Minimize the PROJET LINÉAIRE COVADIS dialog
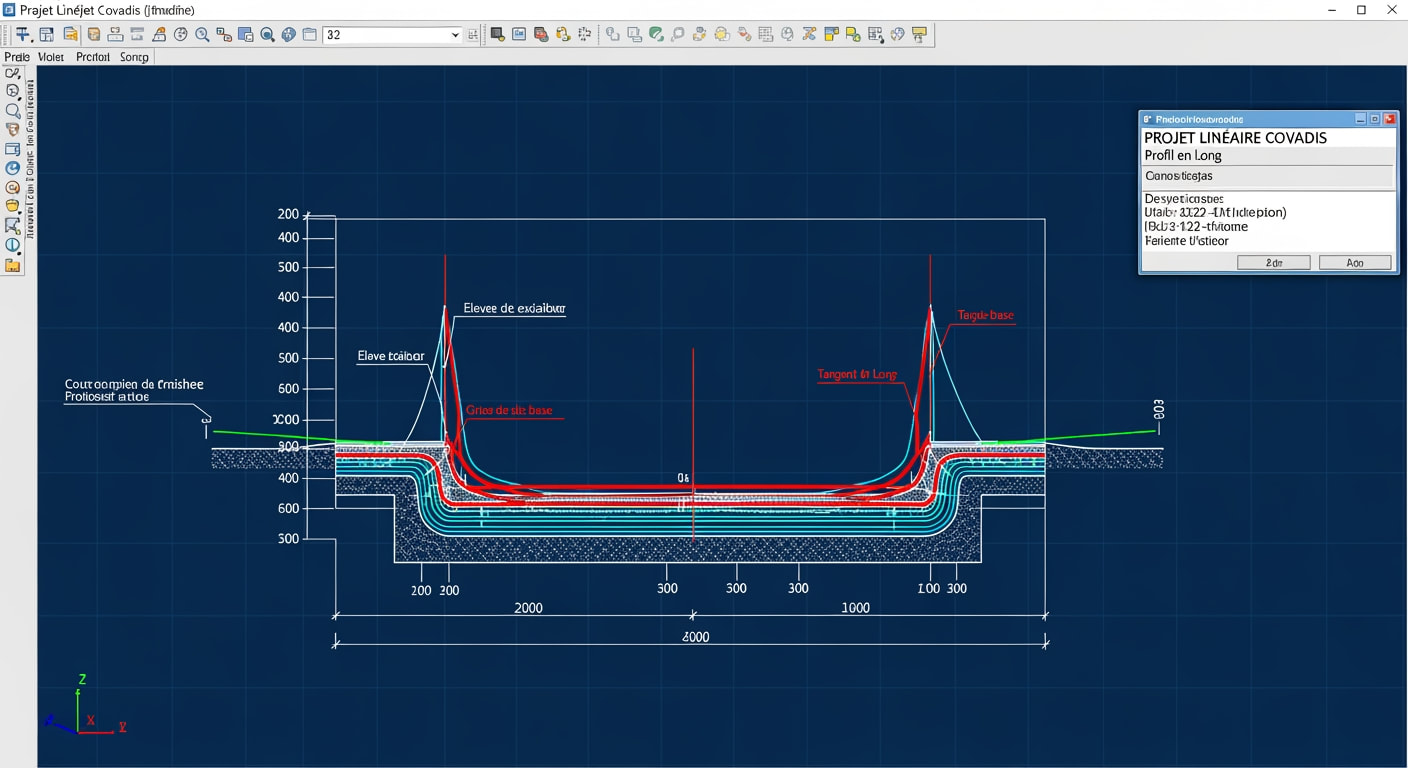Viewport: 1408px width, 768px height. tap(1360, 118)
